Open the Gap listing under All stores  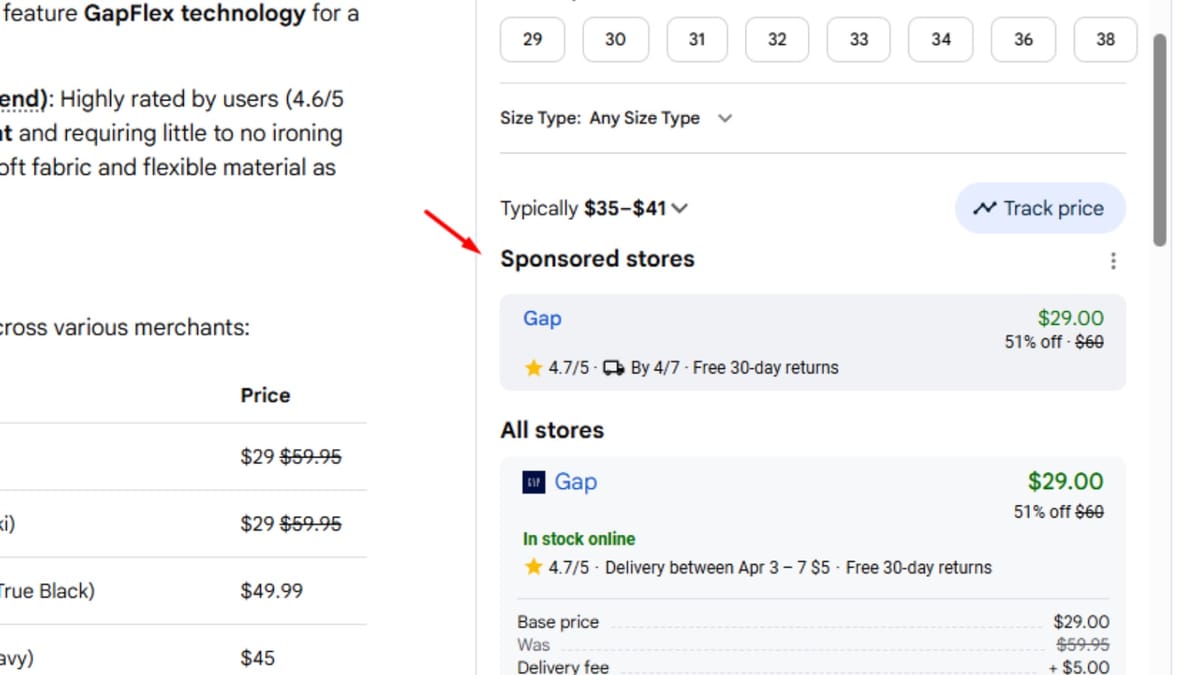(577, 481)
